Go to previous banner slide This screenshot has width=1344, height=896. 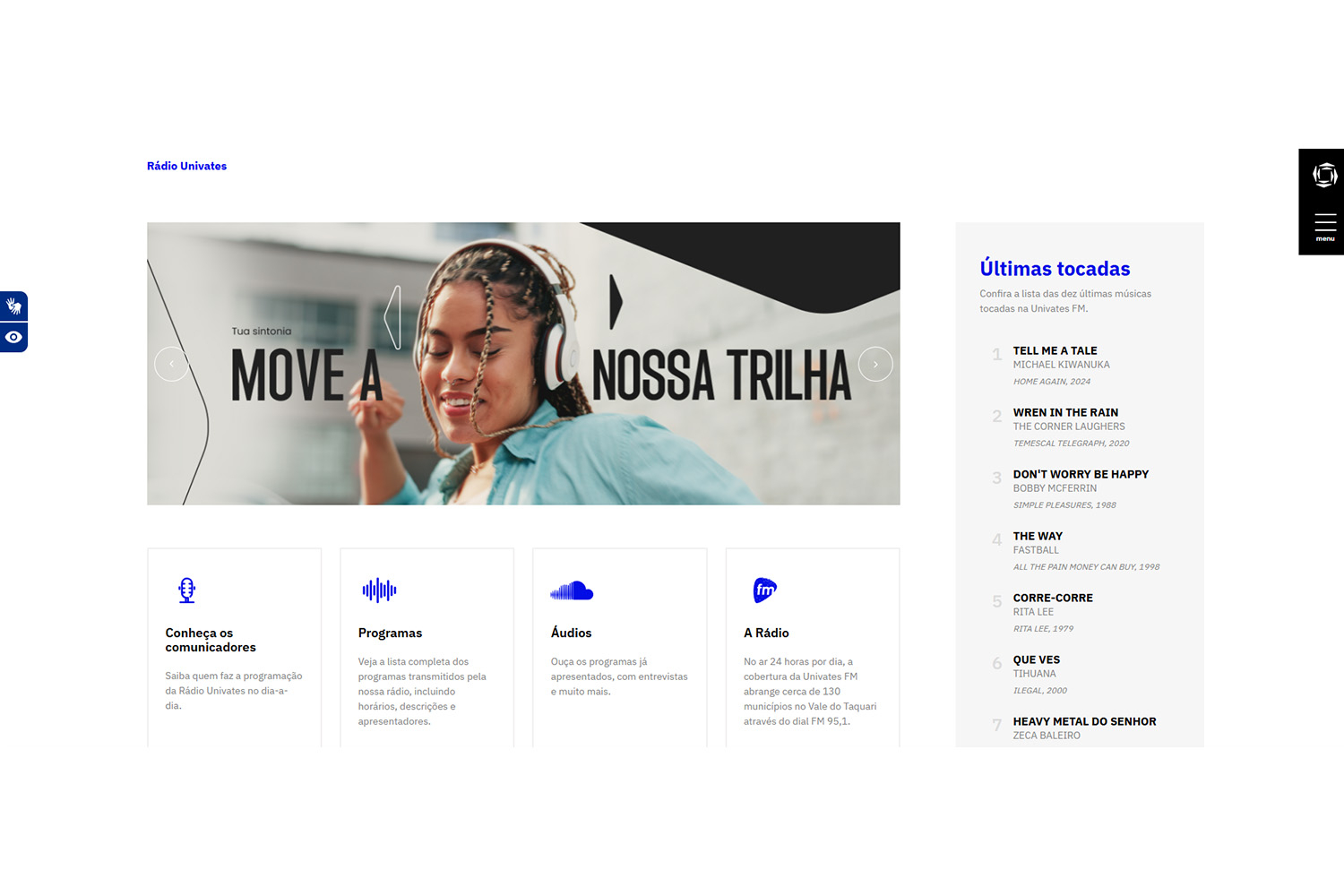171,364
